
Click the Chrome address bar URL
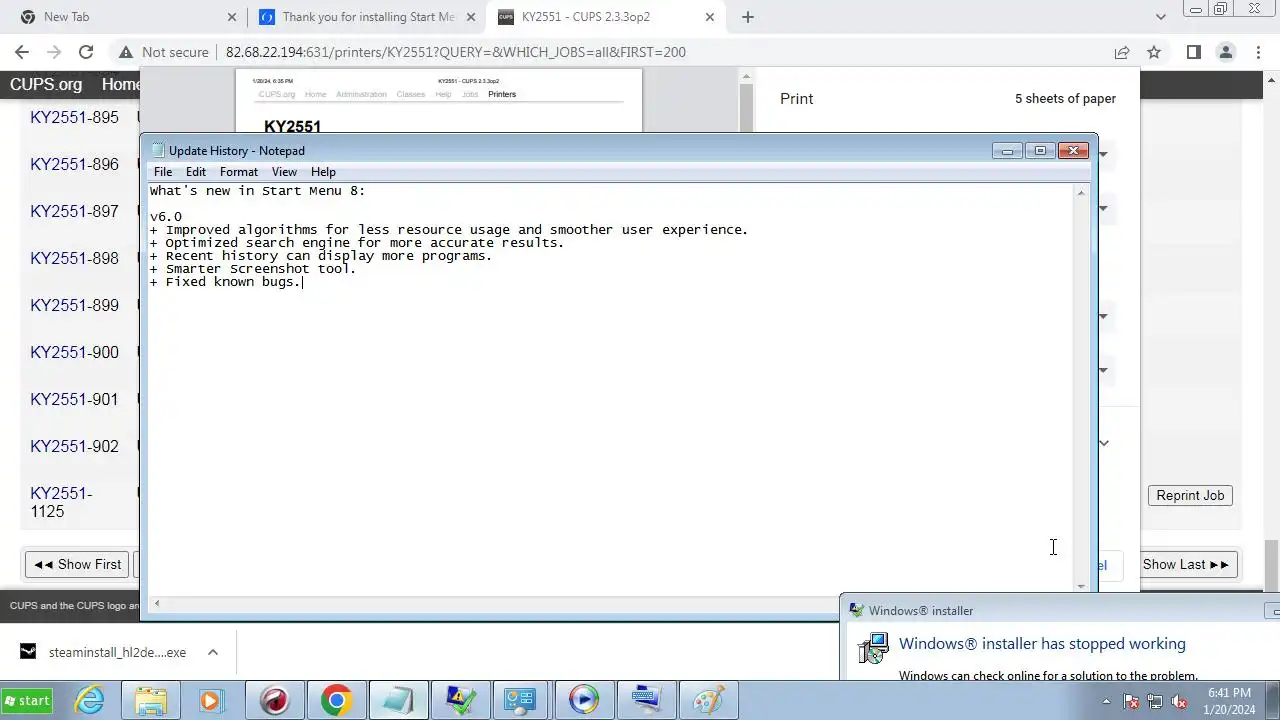pyautogui.click(x=456, y=52)
